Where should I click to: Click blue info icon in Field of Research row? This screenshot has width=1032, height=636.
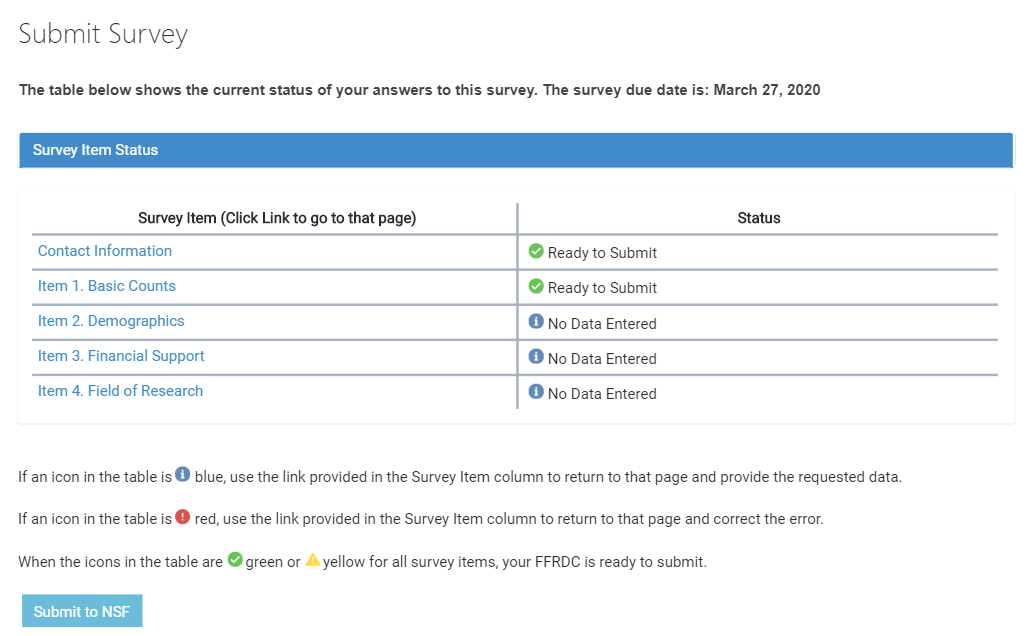pyautogui.click(x=536, y=392)
